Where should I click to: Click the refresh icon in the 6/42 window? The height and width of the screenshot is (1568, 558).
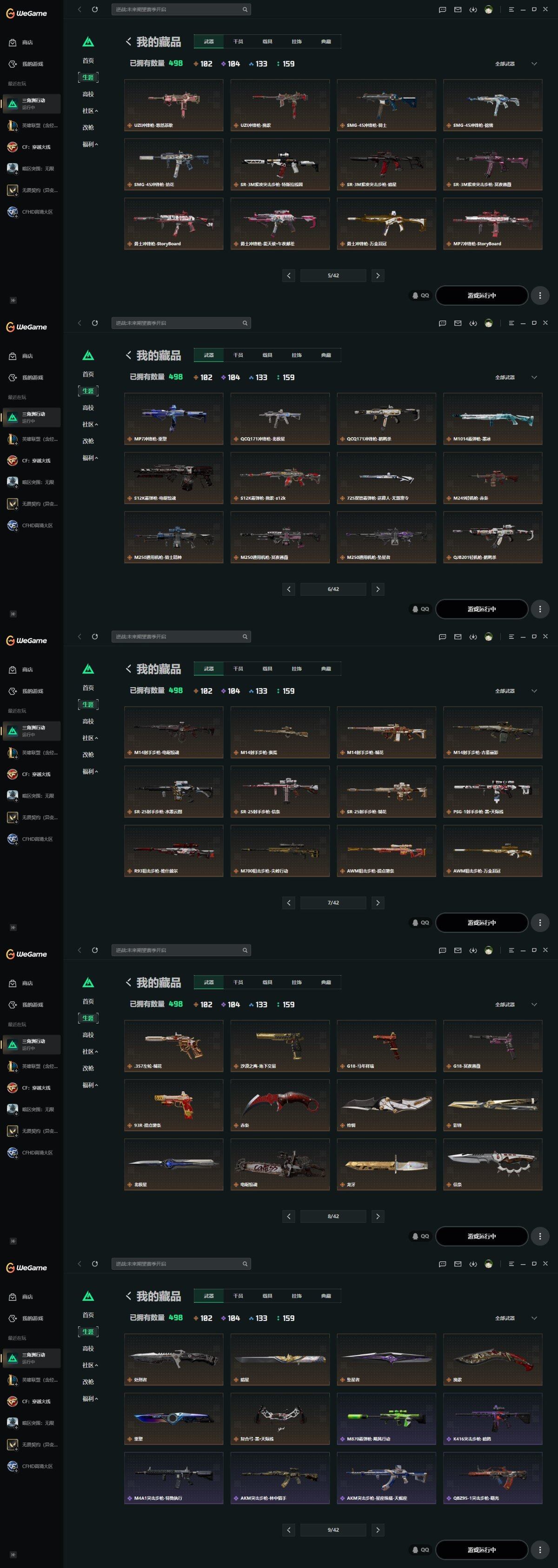[x=95, y=322]
